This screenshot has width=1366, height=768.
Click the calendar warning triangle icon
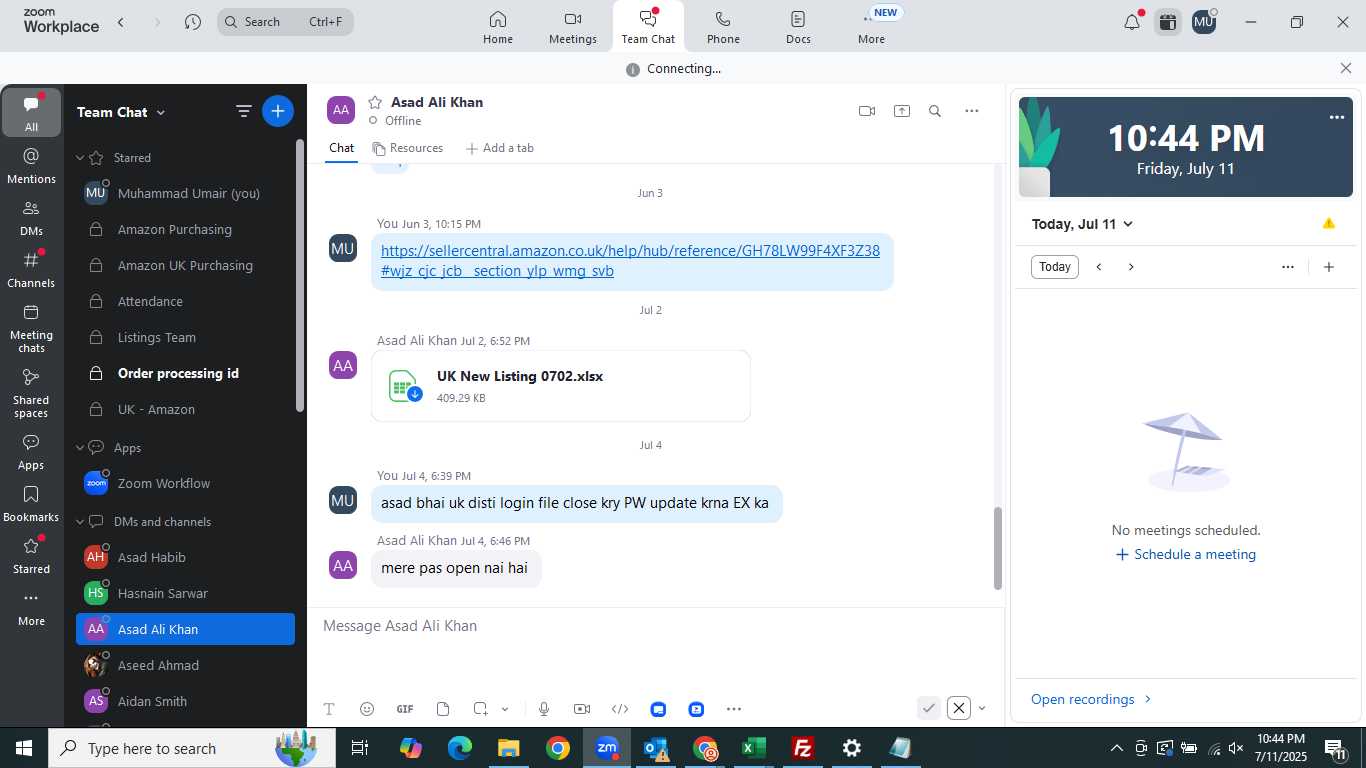click(1329, 223)
